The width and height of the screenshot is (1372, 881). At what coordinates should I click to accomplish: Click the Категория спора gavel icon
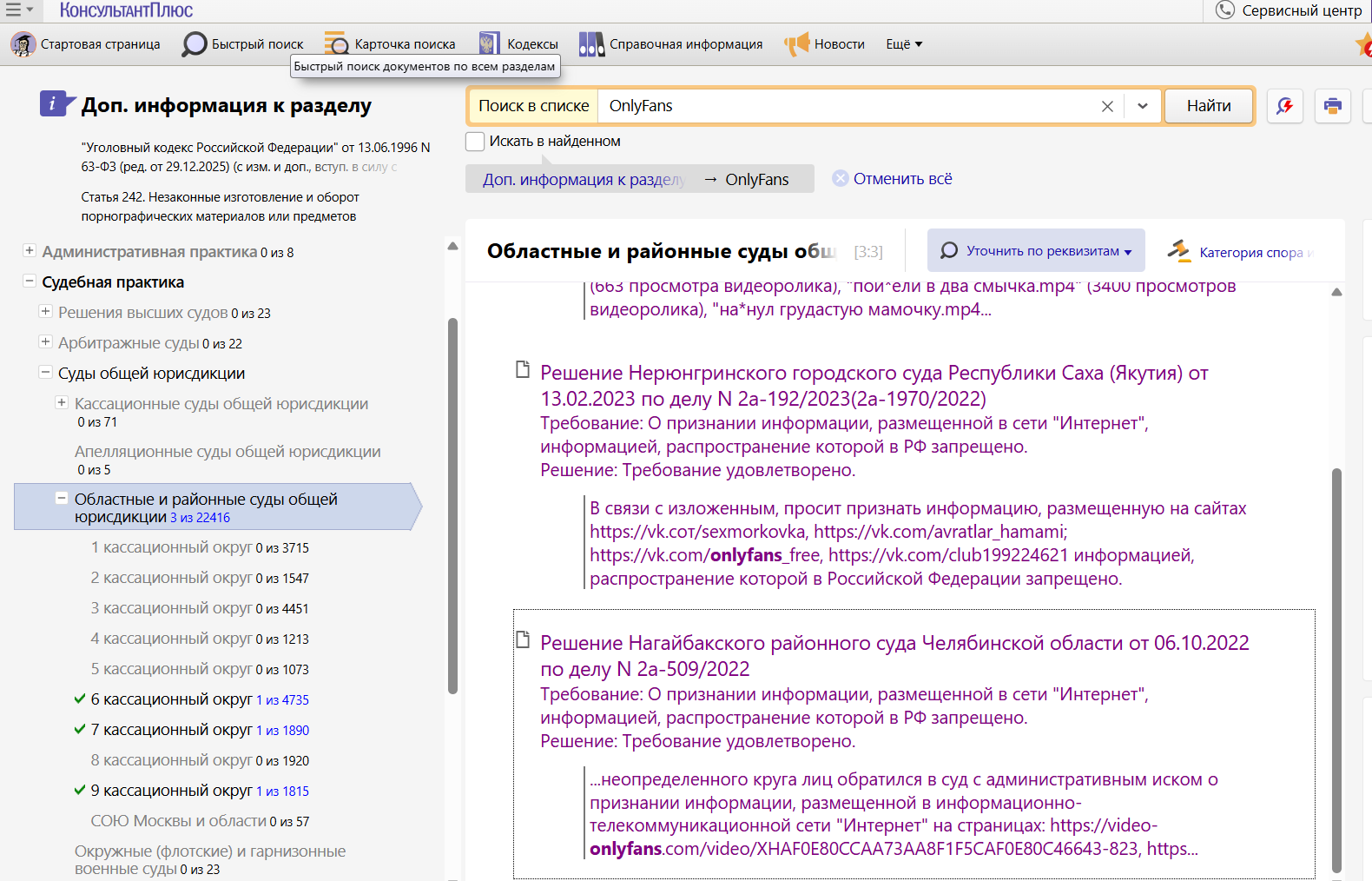pyautogui.click(x=1179, y=251)
